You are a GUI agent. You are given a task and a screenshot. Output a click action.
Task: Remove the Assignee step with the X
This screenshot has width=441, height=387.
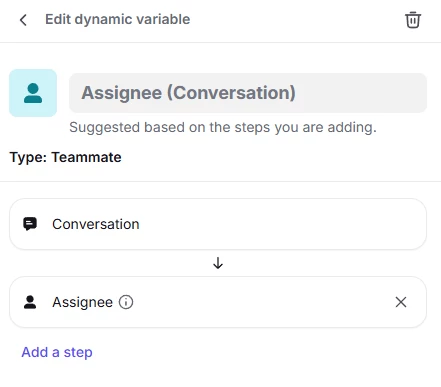click(x=401, y=302)
